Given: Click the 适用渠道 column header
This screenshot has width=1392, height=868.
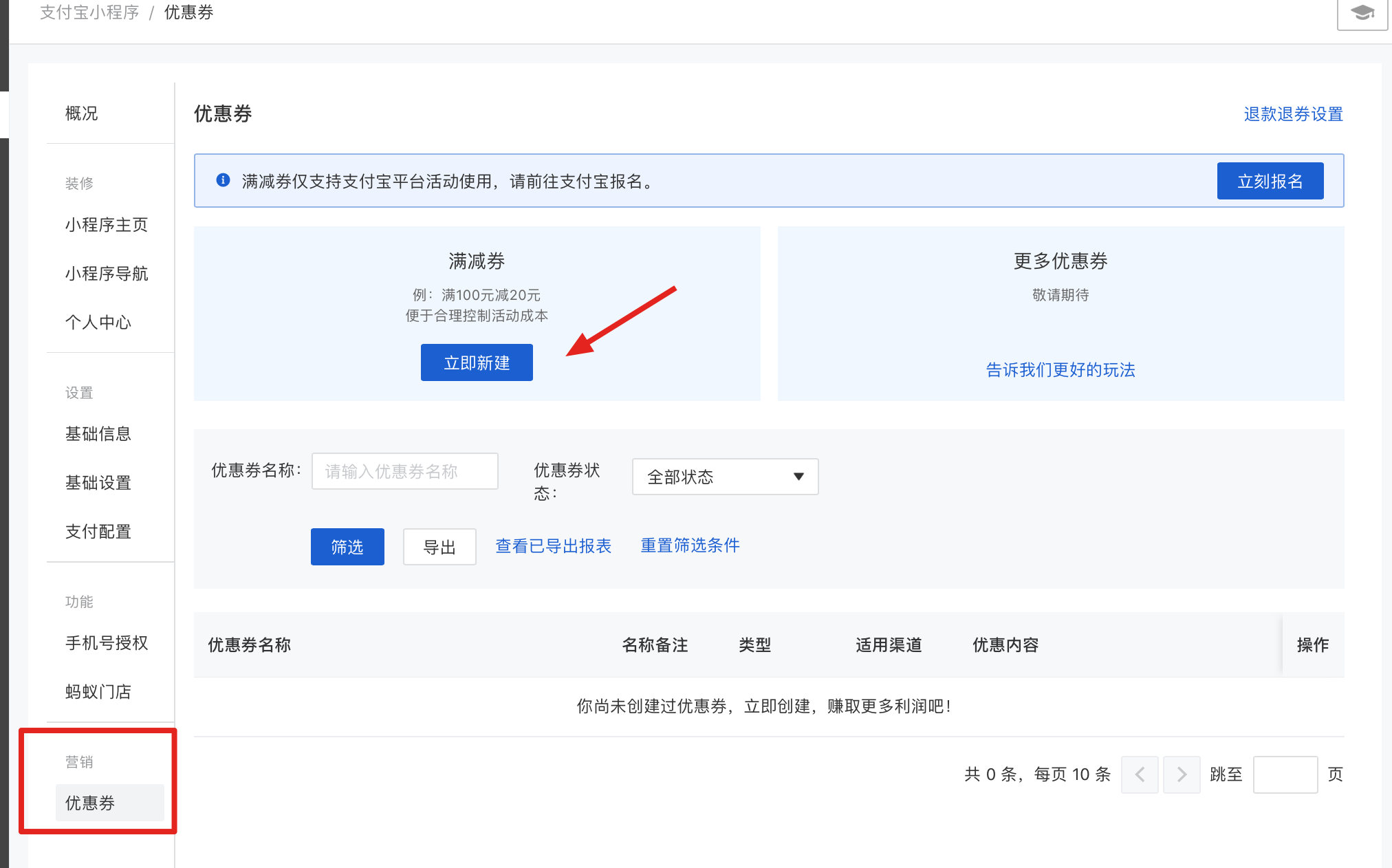Looking at the screenshot, I should click(889, 645).
